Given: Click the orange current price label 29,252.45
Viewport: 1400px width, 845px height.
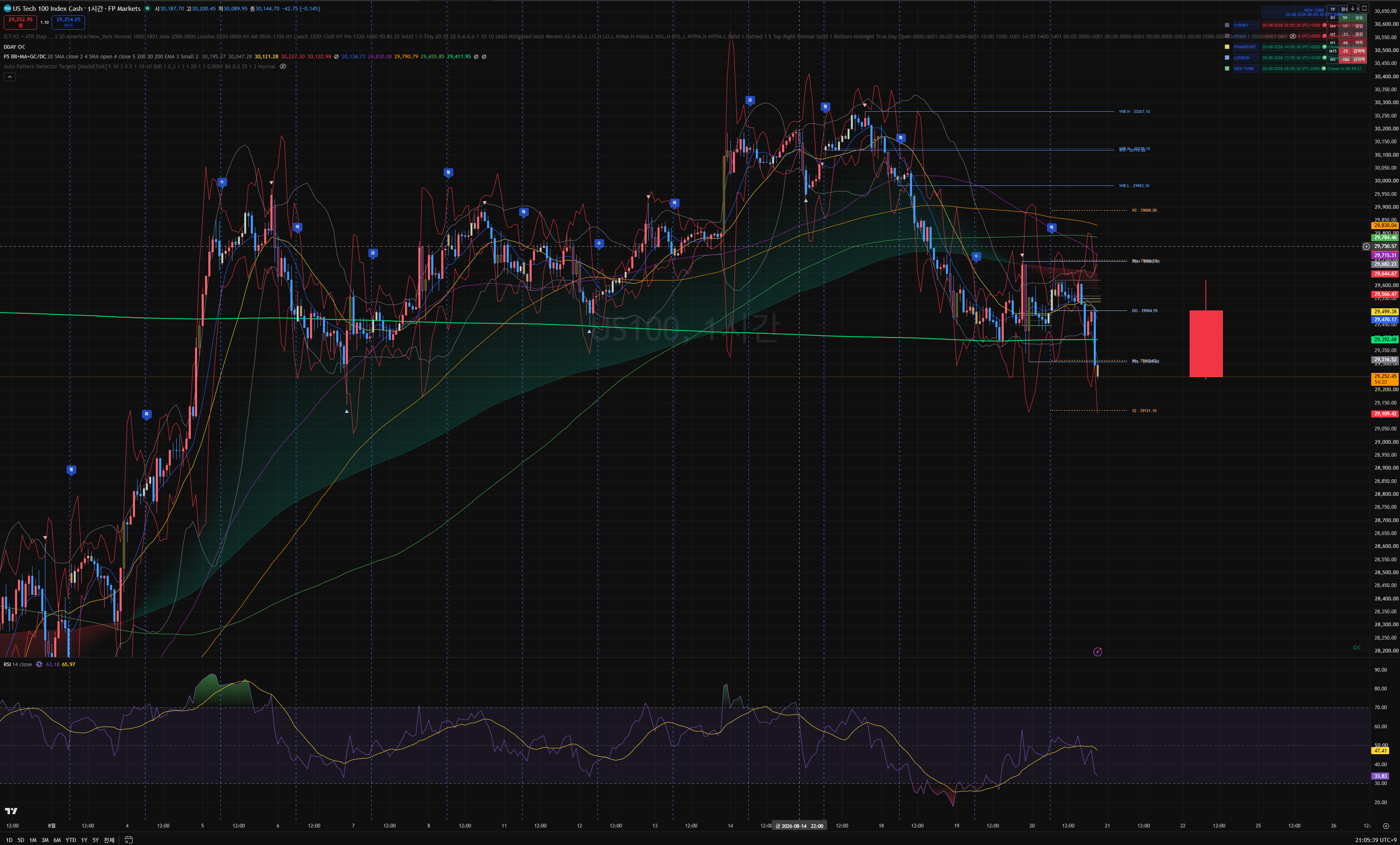Looking at the screenshot, I should point(1385,379).
